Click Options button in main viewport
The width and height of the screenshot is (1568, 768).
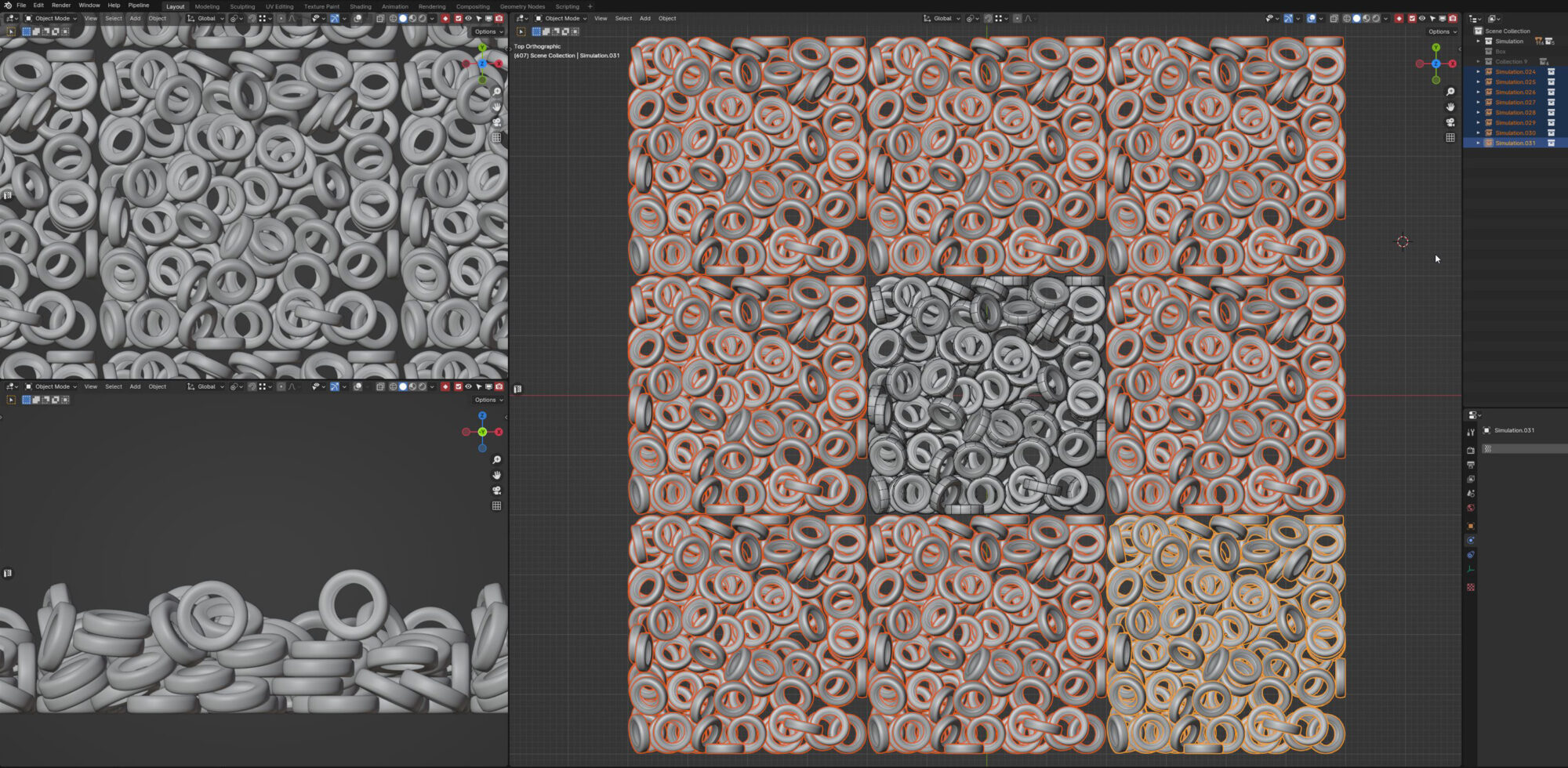click(1441, 31)
